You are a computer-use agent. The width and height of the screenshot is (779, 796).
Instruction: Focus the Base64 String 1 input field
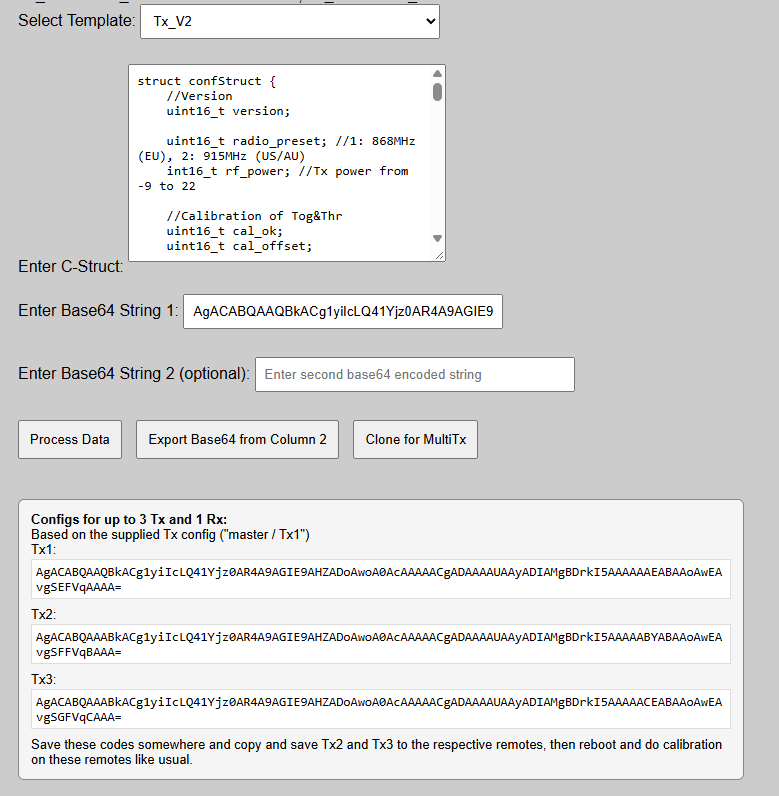[x=343, y=311]
